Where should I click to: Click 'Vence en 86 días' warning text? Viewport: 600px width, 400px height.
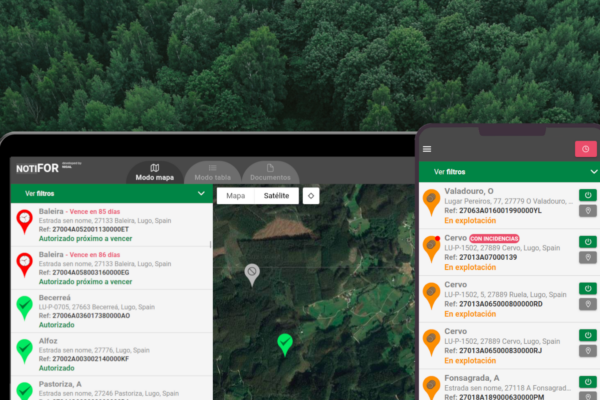pyautogui.click(x=95, y=255)
